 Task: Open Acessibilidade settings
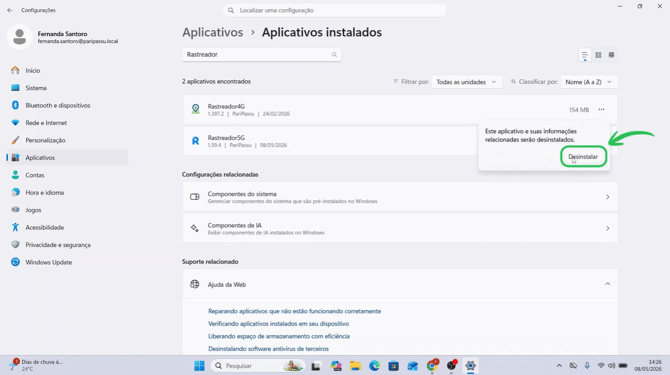[68, 228]
